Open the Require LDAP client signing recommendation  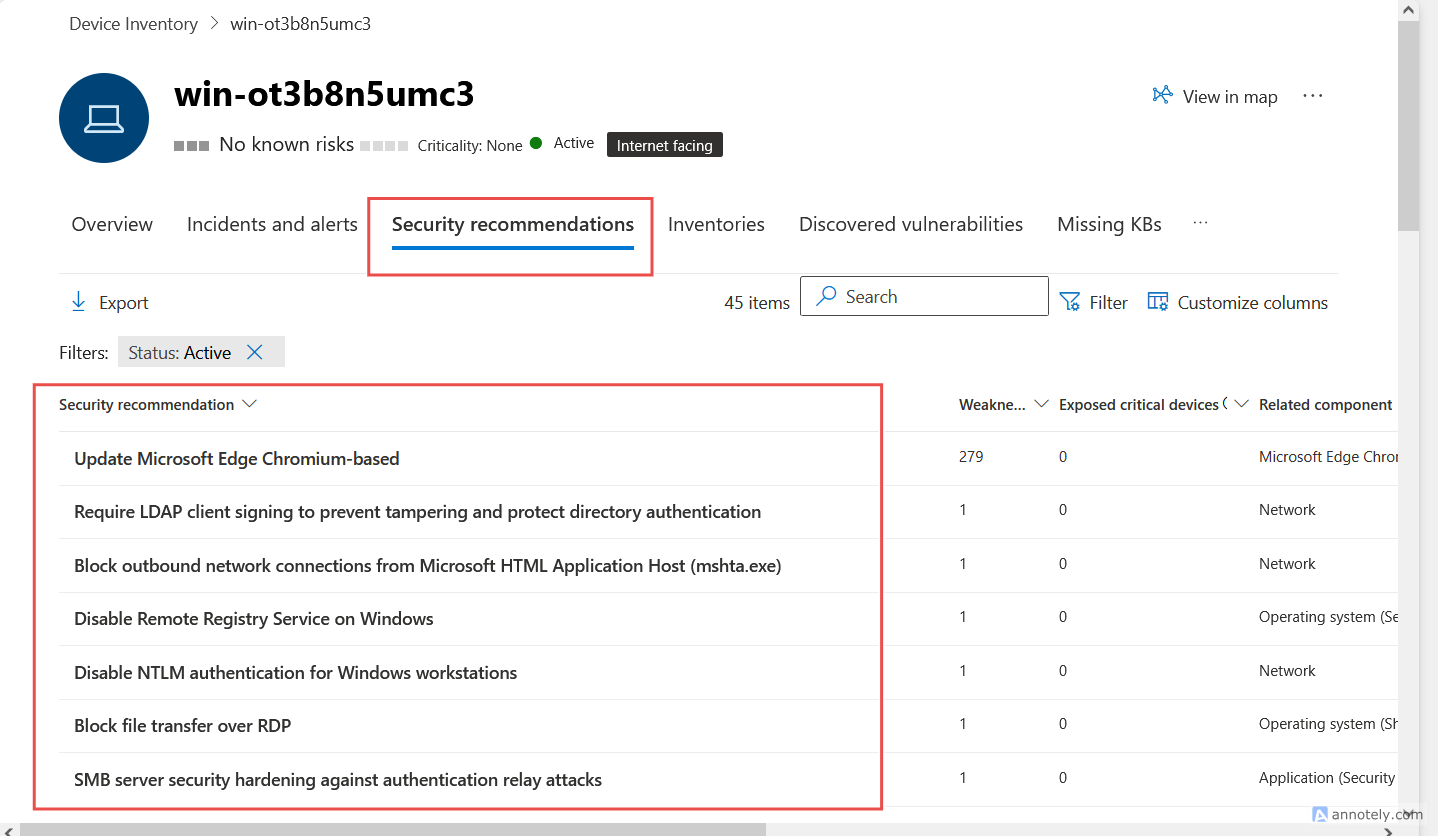pyautogui.click(x=417, y=512)
